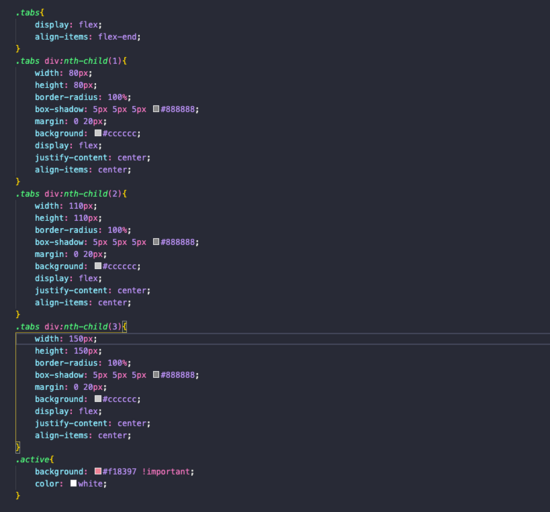Click the #888888 swatch in nth-child(3) rule

point(156,375)
